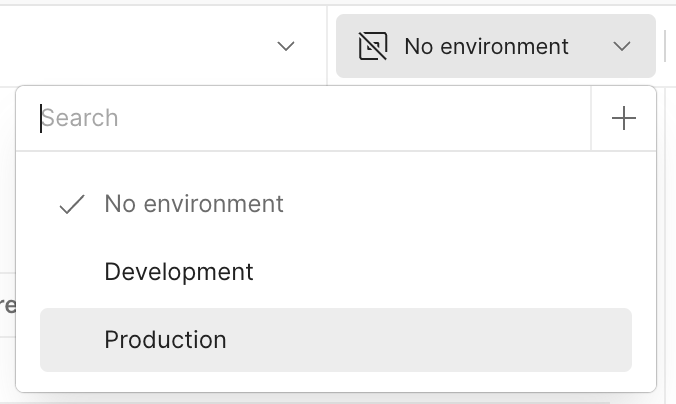The width and height of the screenshot is (676, 404).
Task: Click the Production text in dropdown list
Action: [166, 340]
